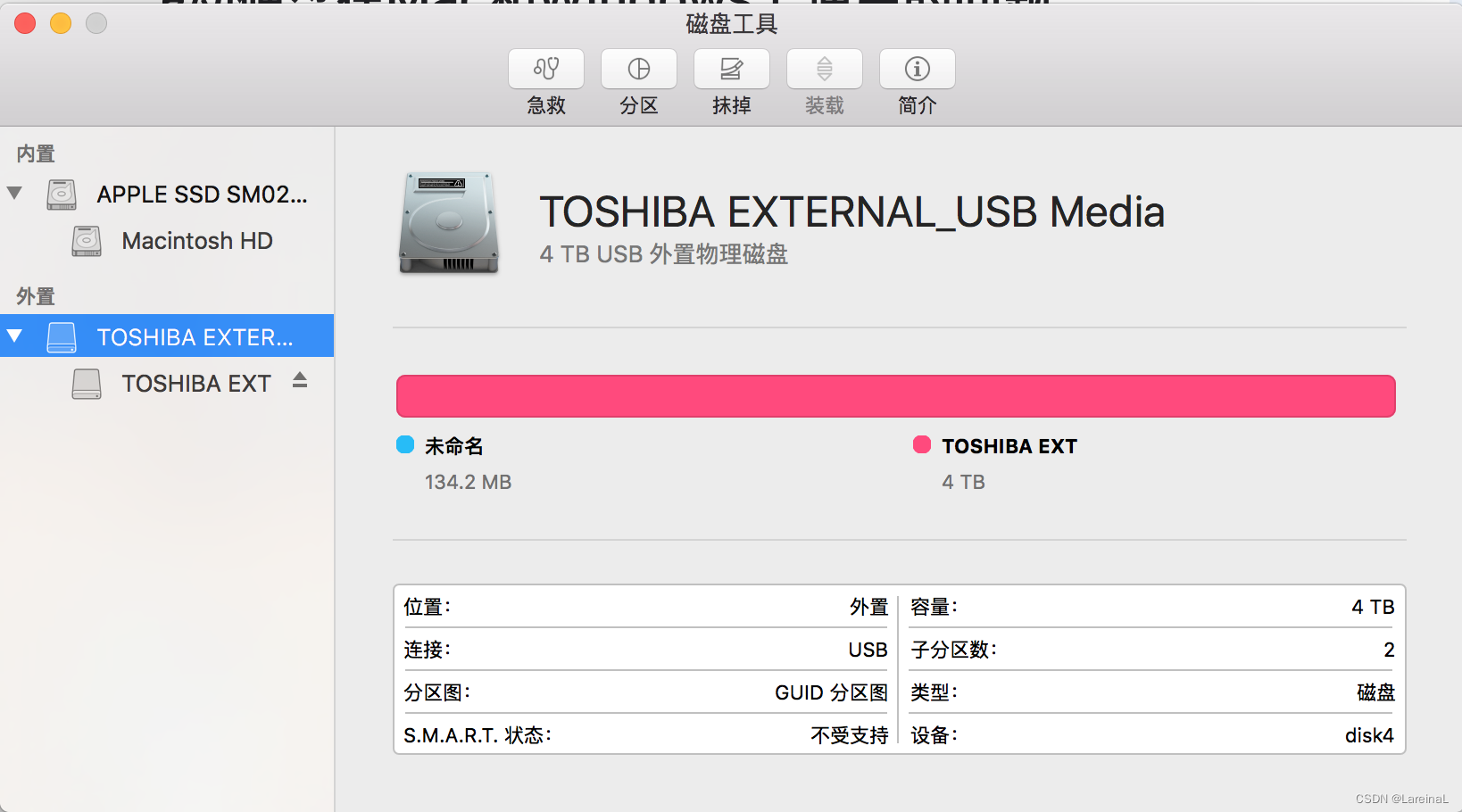Select Macintosh HD volume in sidebar
The image size is (1462, 812).
[197, 241]
